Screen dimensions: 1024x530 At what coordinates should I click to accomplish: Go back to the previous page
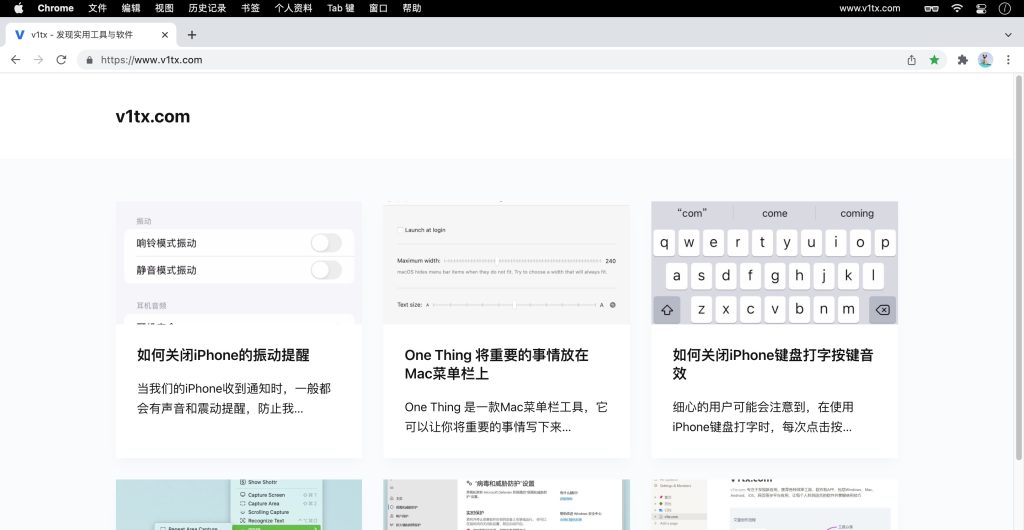point(16,59)
